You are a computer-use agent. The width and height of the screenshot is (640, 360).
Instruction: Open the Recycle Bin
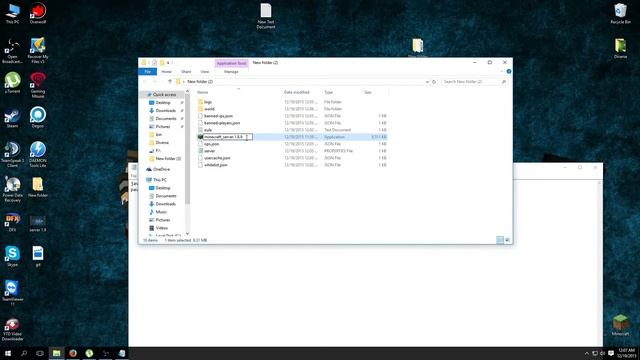620,14
